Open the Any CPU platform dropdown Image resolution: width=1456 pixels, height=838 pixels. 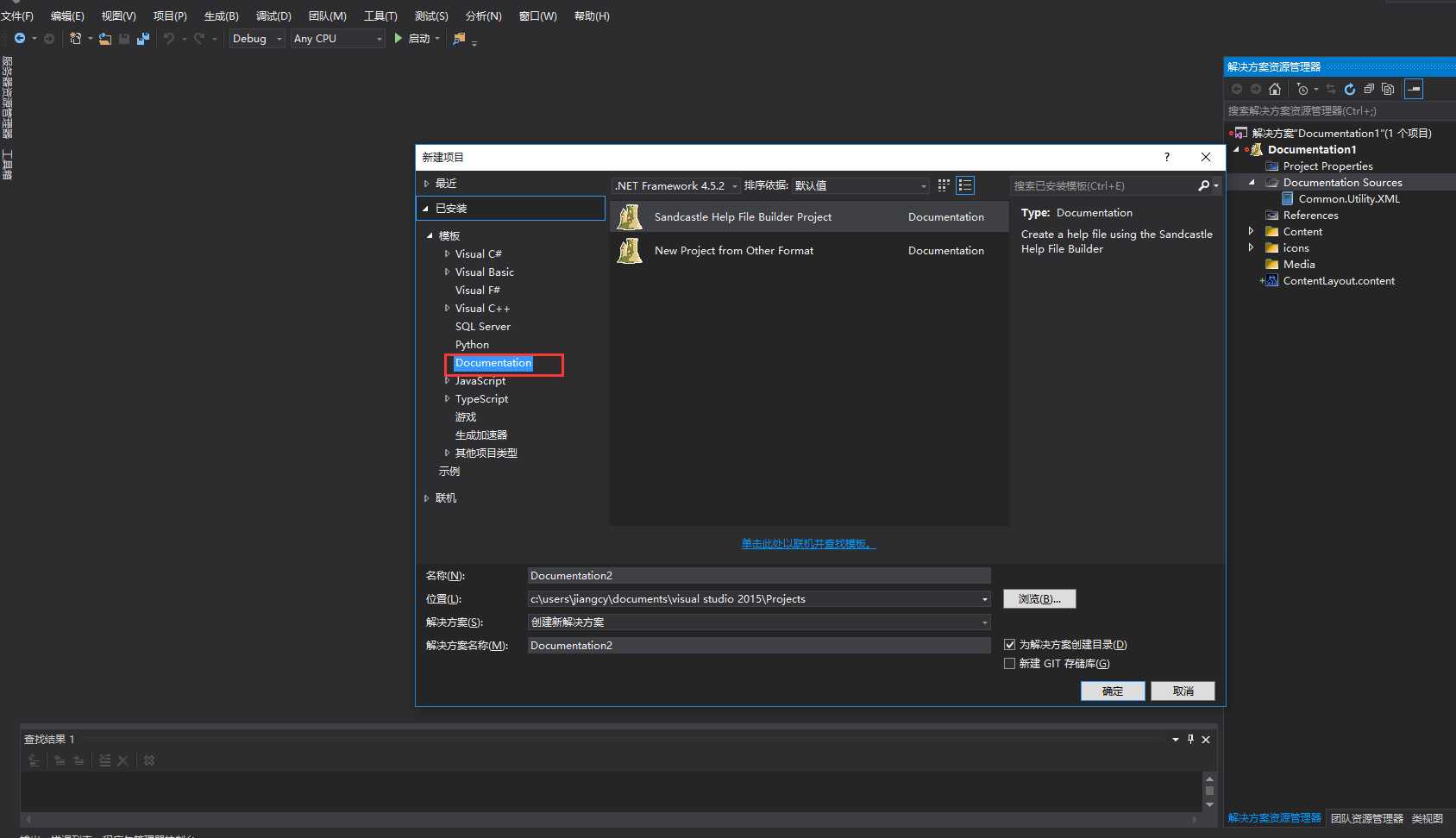click(337, 38)
